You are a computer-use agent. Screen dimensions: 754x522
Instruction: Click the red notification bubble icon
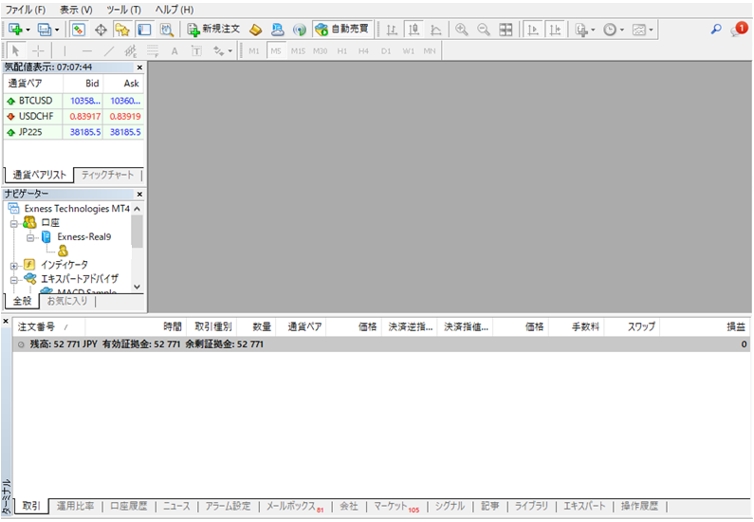(x=739, y=29)
